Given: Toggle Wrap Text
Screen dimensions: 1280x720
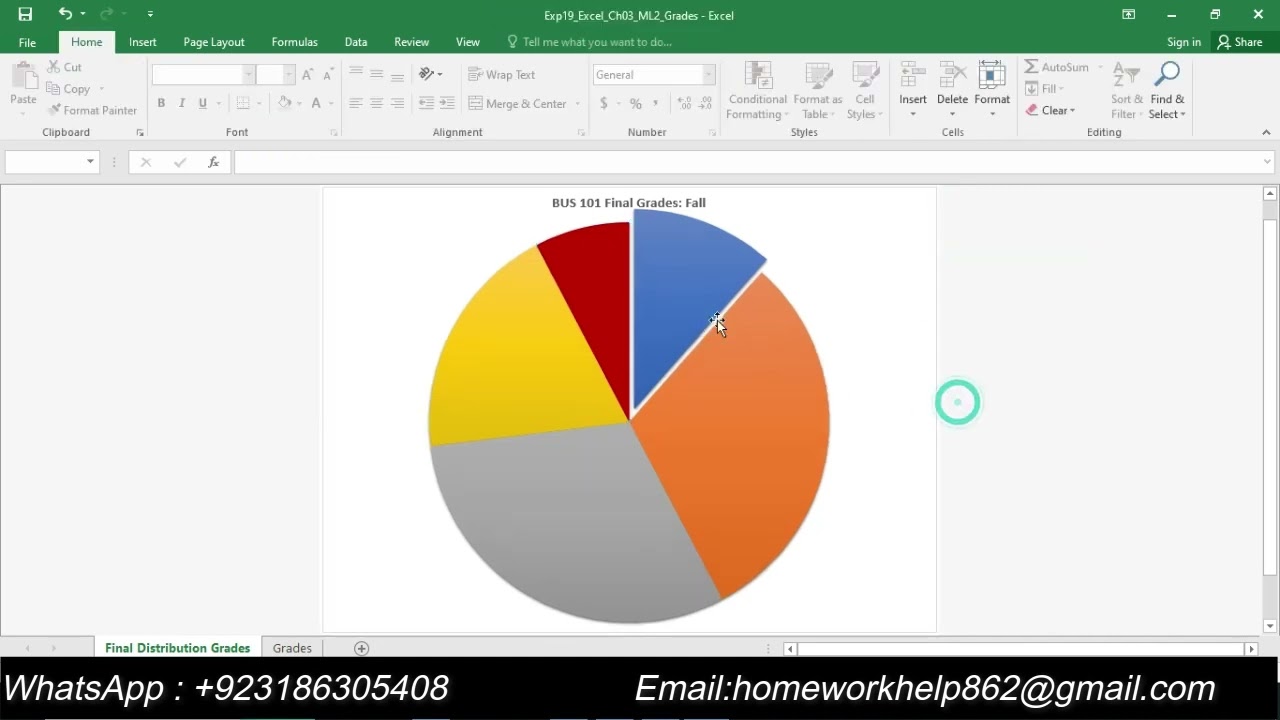Looking at the screenshot, I should pyautogui.click(x=502, y=75).
